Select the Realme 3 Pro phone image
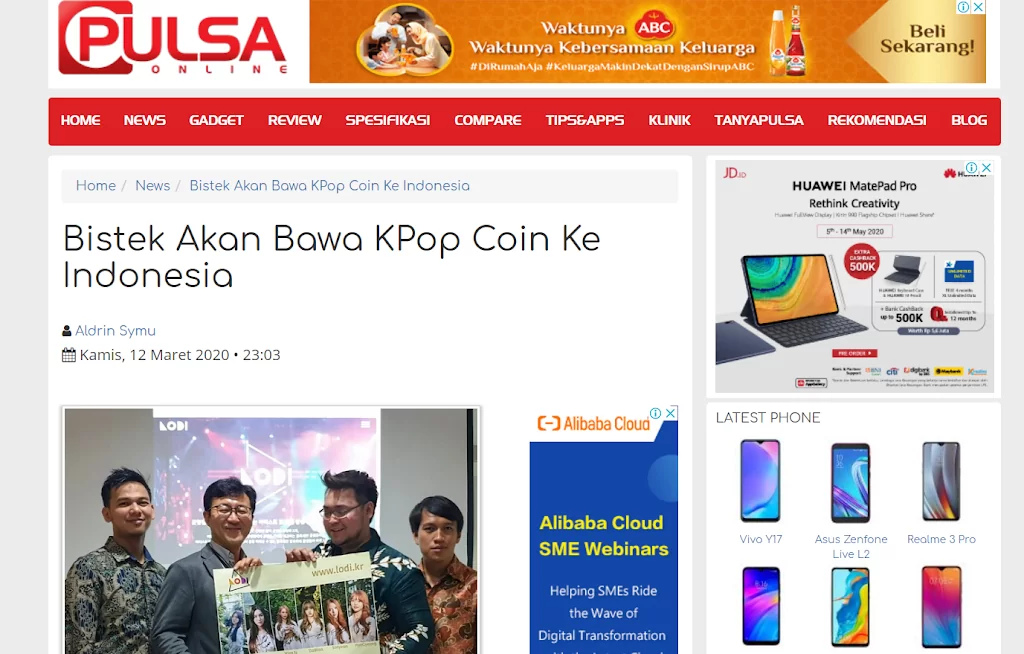The width and height of the screenshot is (1024, 654). [x=941, y=481]
